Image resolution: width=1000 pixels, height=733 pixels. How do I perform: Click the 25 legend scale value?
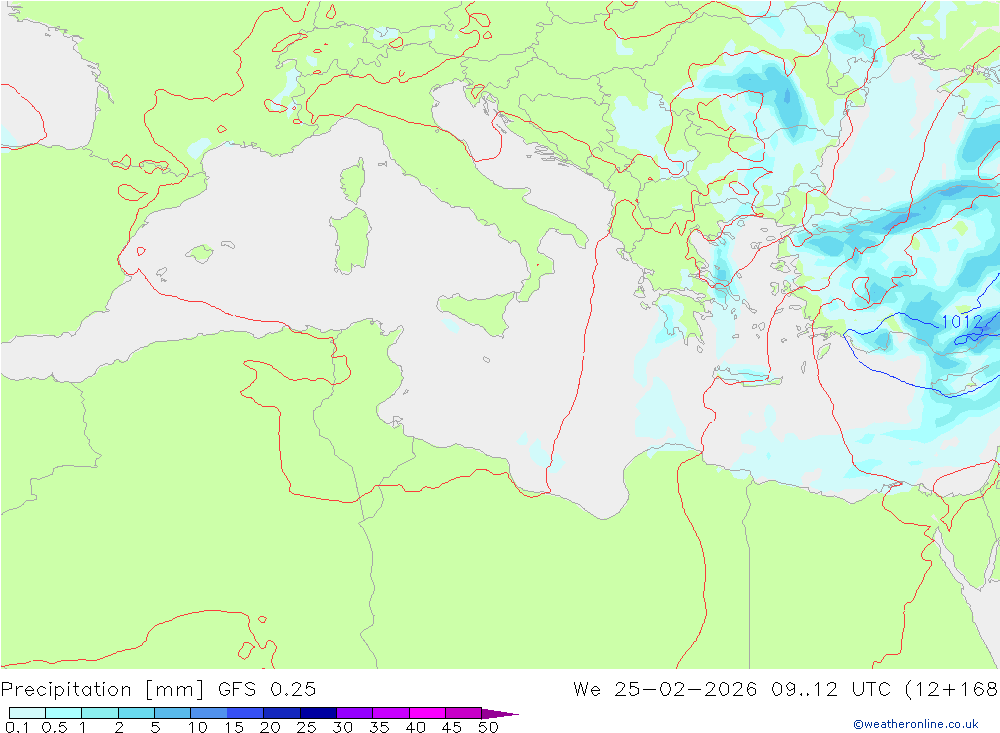coord(306,727)
